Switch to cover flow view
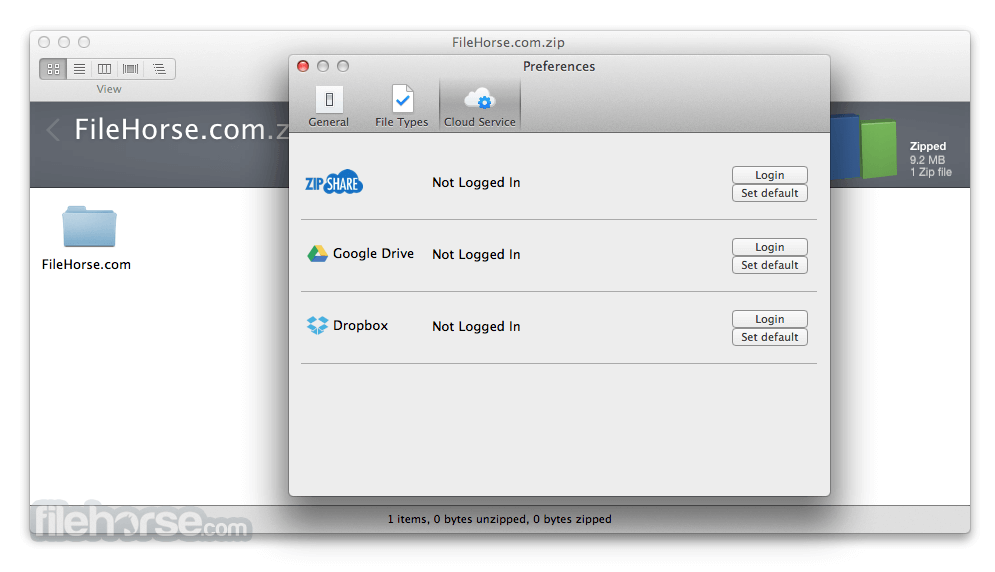This screenshot has width=995, height=572. coord(131,69)
